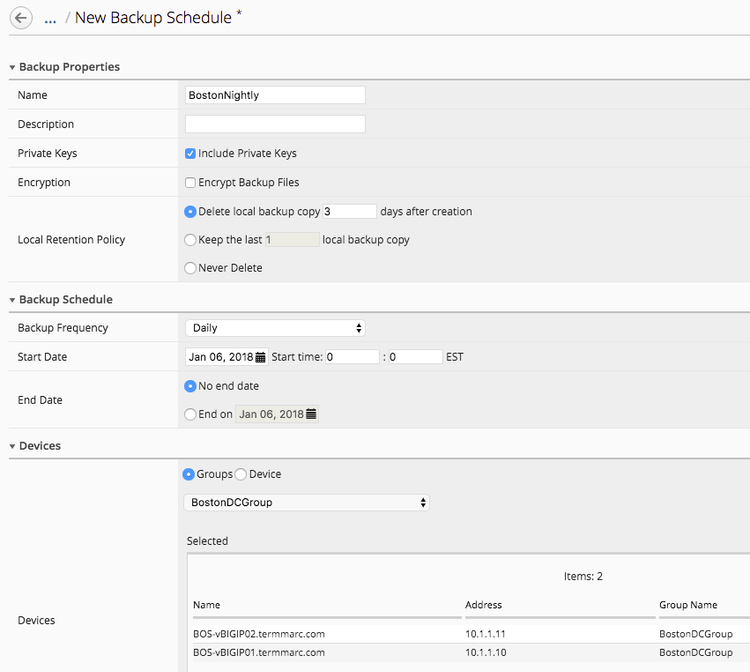The height and width of the screenshot is (672, 750).
Task: Open the Start Date calendar picker icon
Action: 260,357
